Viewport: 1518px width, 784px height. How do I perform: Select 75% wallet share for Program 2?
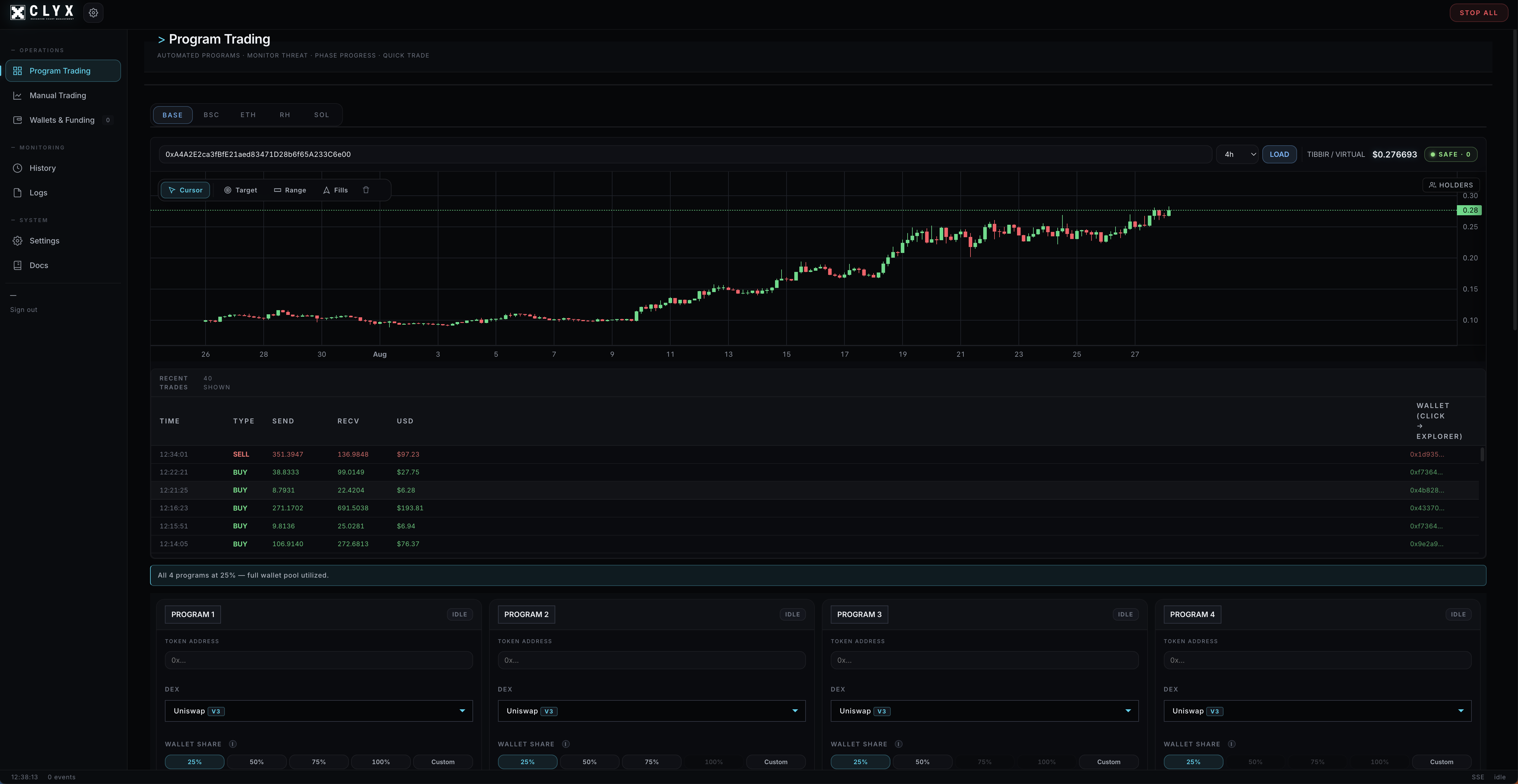coord(652,762)
